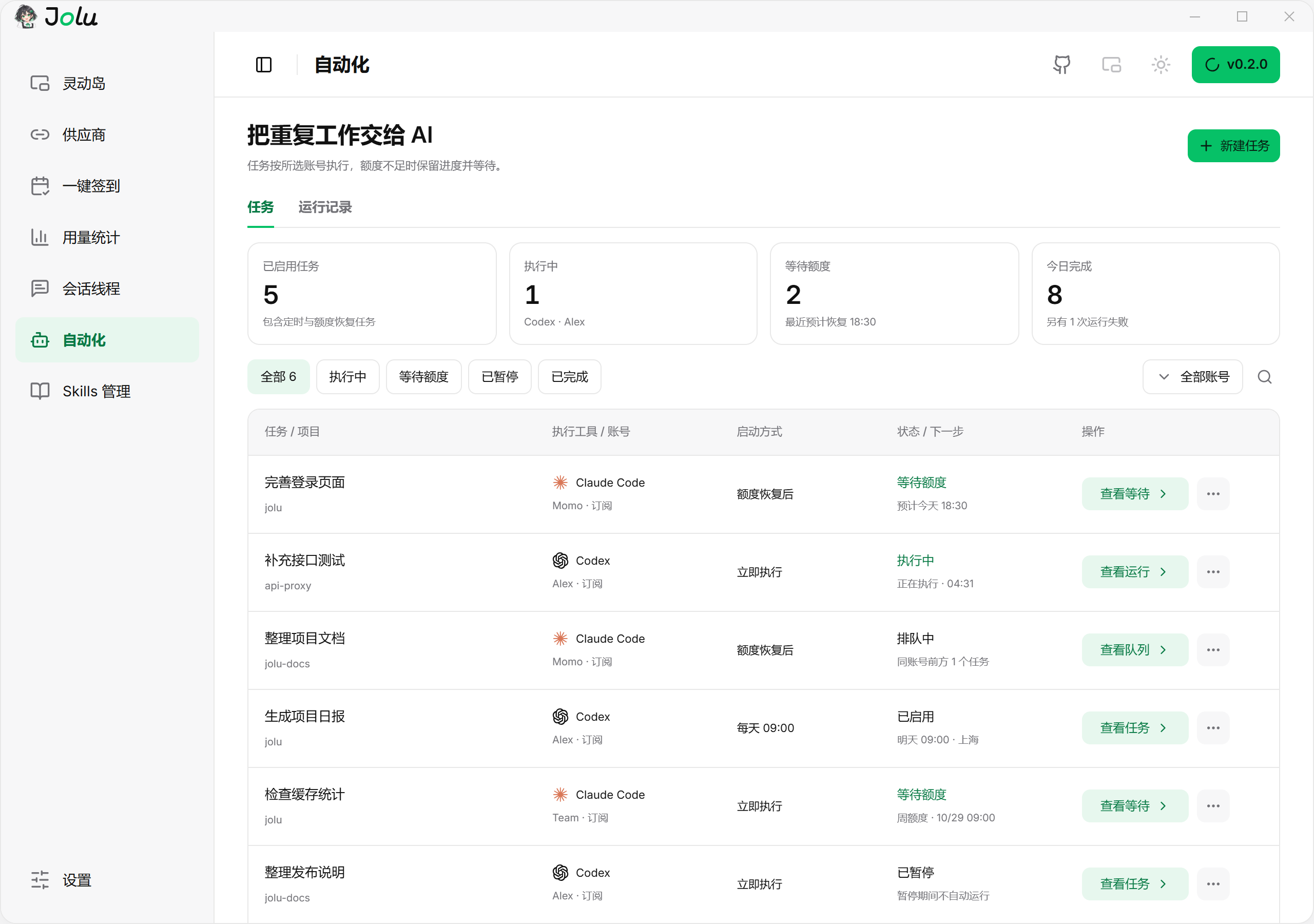Click the 整理项目文档 task name
1314x924 pixels.
[304, 638]
